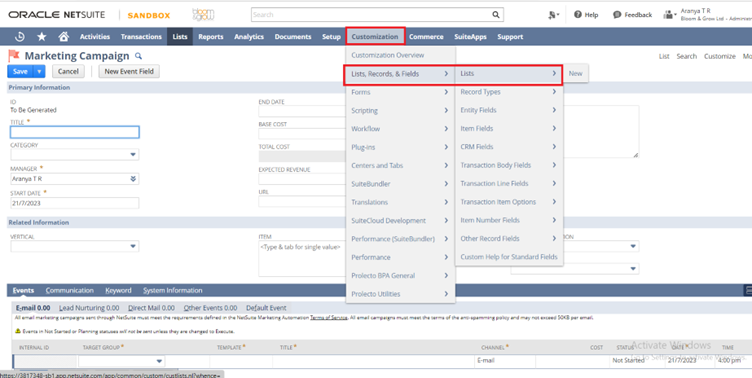
Task: Click the Marketing Campaign flag icon
Action: 14,56
